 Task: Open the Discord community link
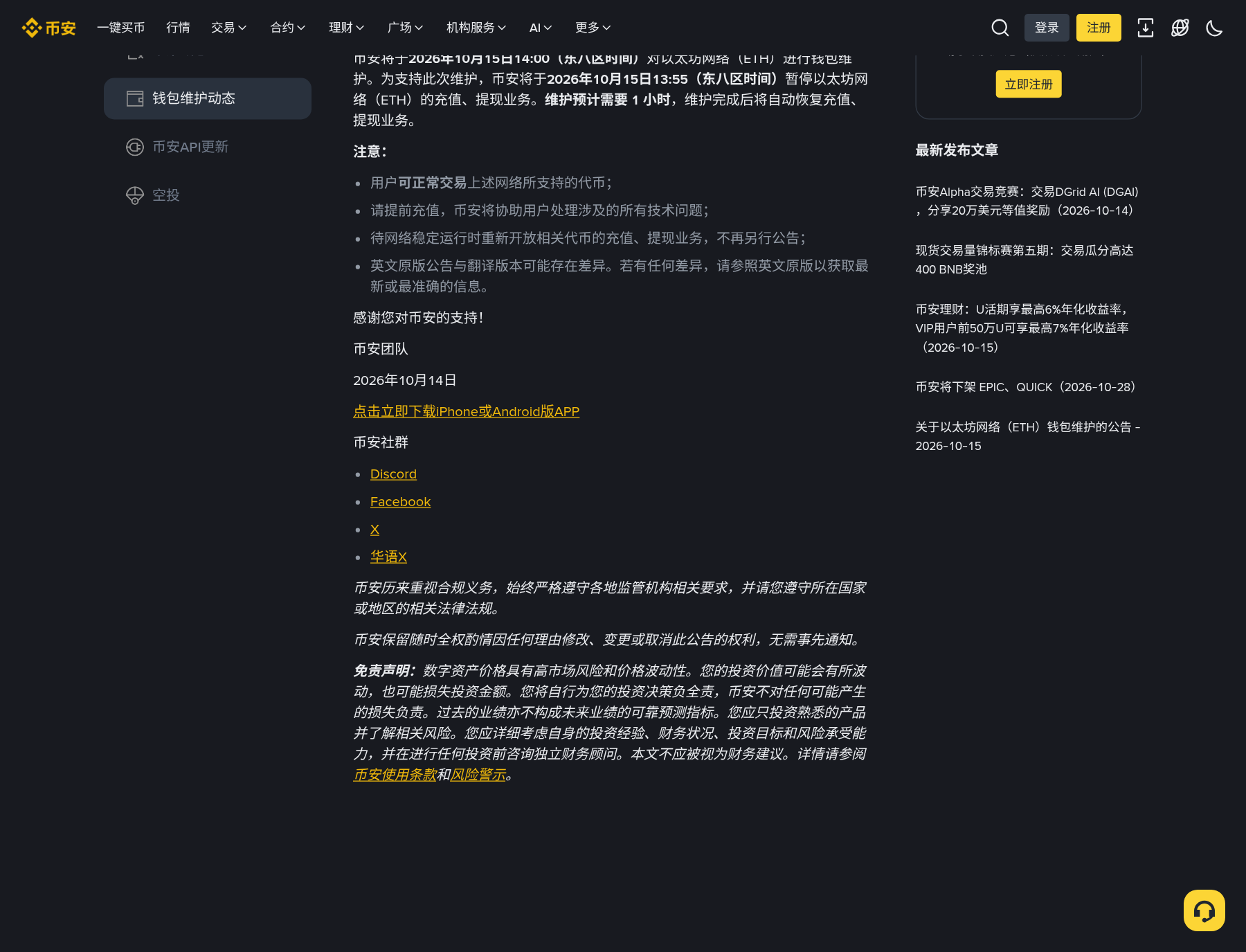pos(393,474)
